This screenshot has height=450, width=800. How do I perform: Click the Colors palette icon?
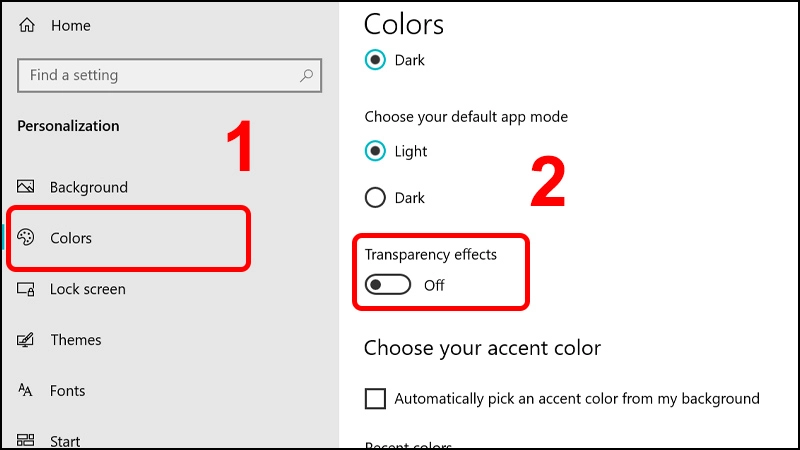26,237
